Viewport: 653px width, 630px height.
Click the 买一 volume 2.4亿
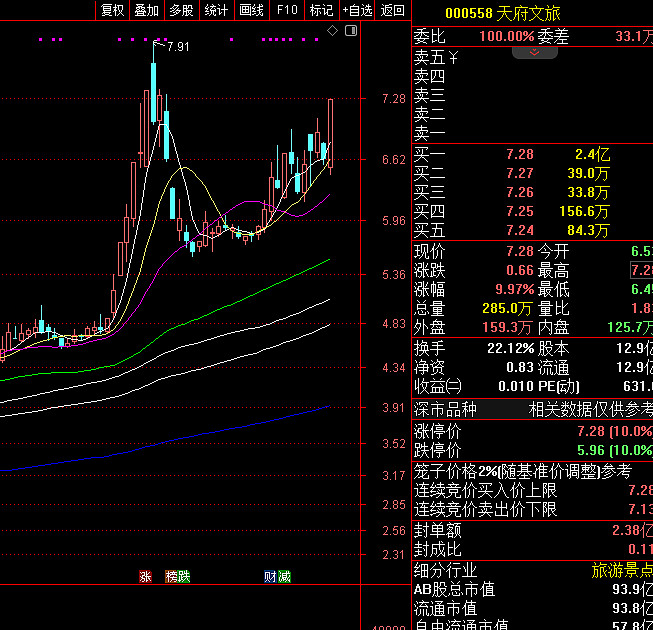pos(592,154)
